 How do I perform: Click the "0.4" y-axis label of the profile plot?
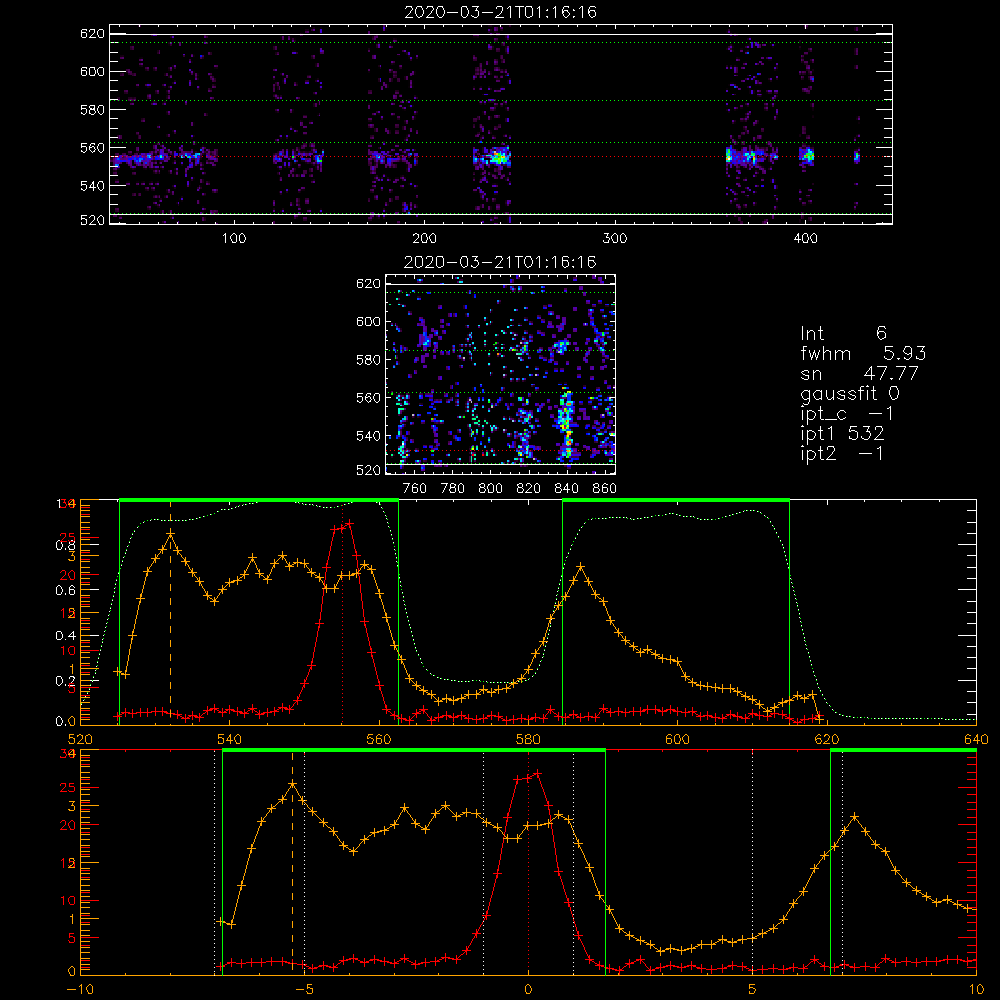[65, 636]
